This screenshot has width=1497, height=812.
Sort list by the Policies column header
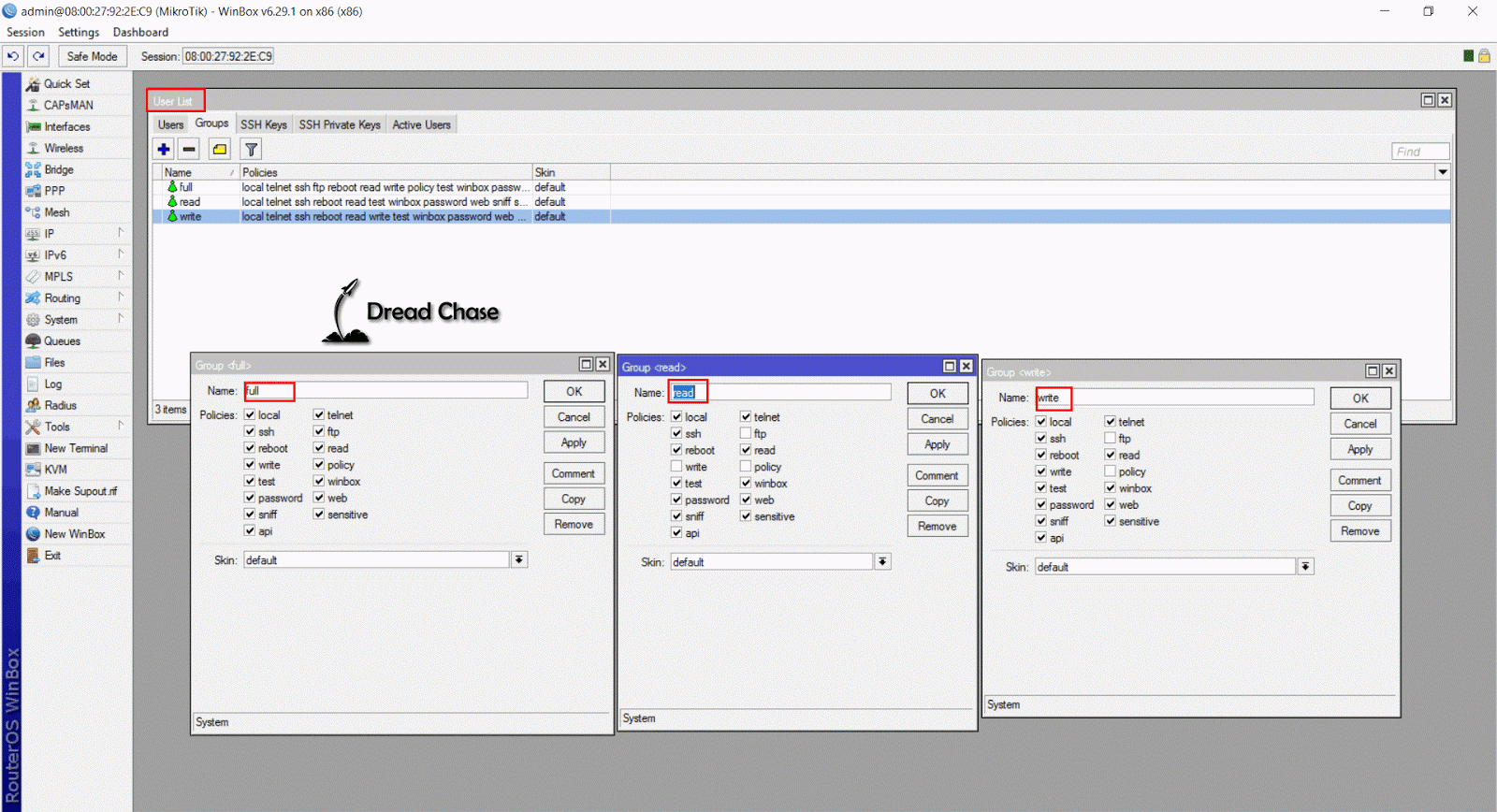385,172
